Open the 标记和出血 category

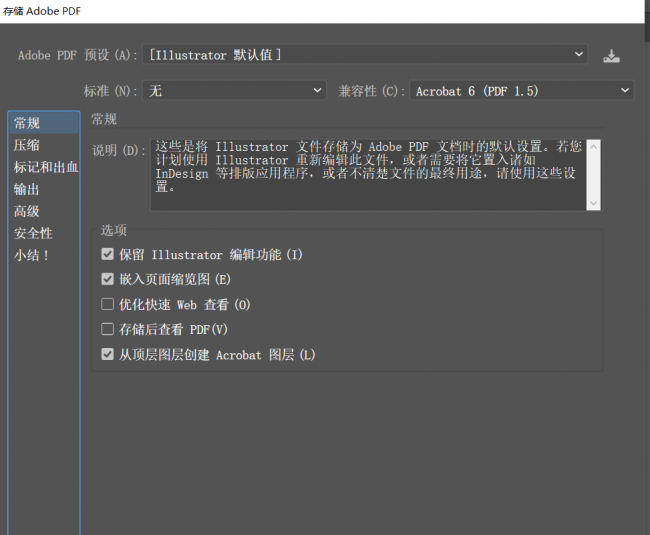click(44, 167)
